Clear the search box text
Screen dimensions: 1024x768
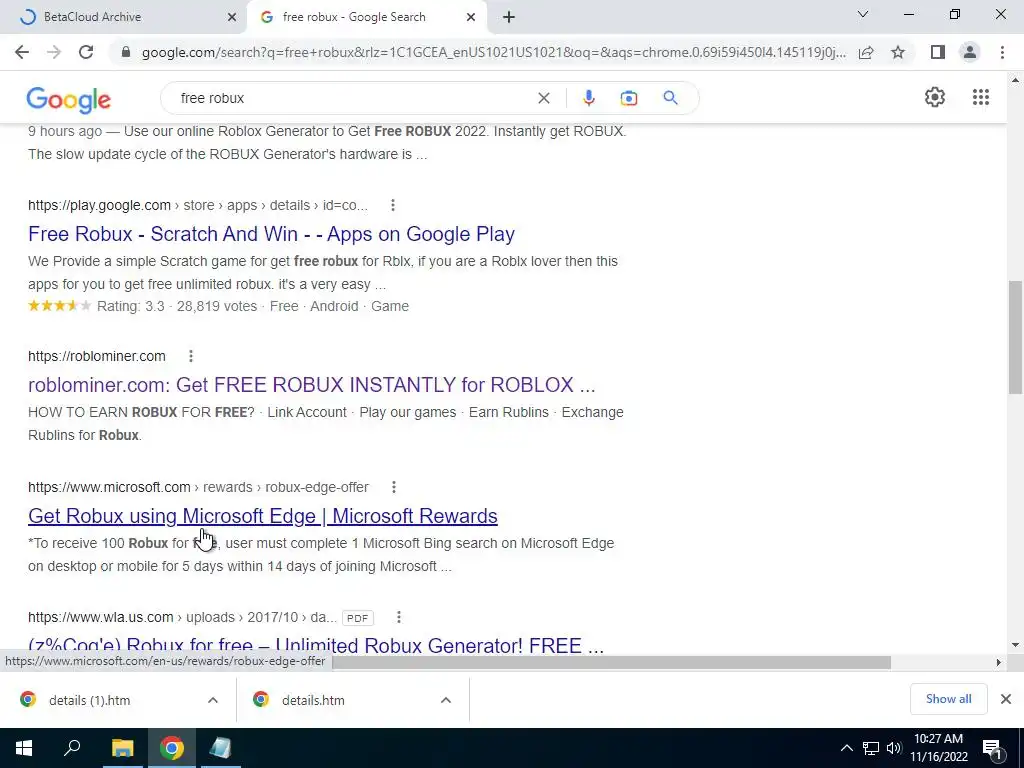click(x=543, y=98)
